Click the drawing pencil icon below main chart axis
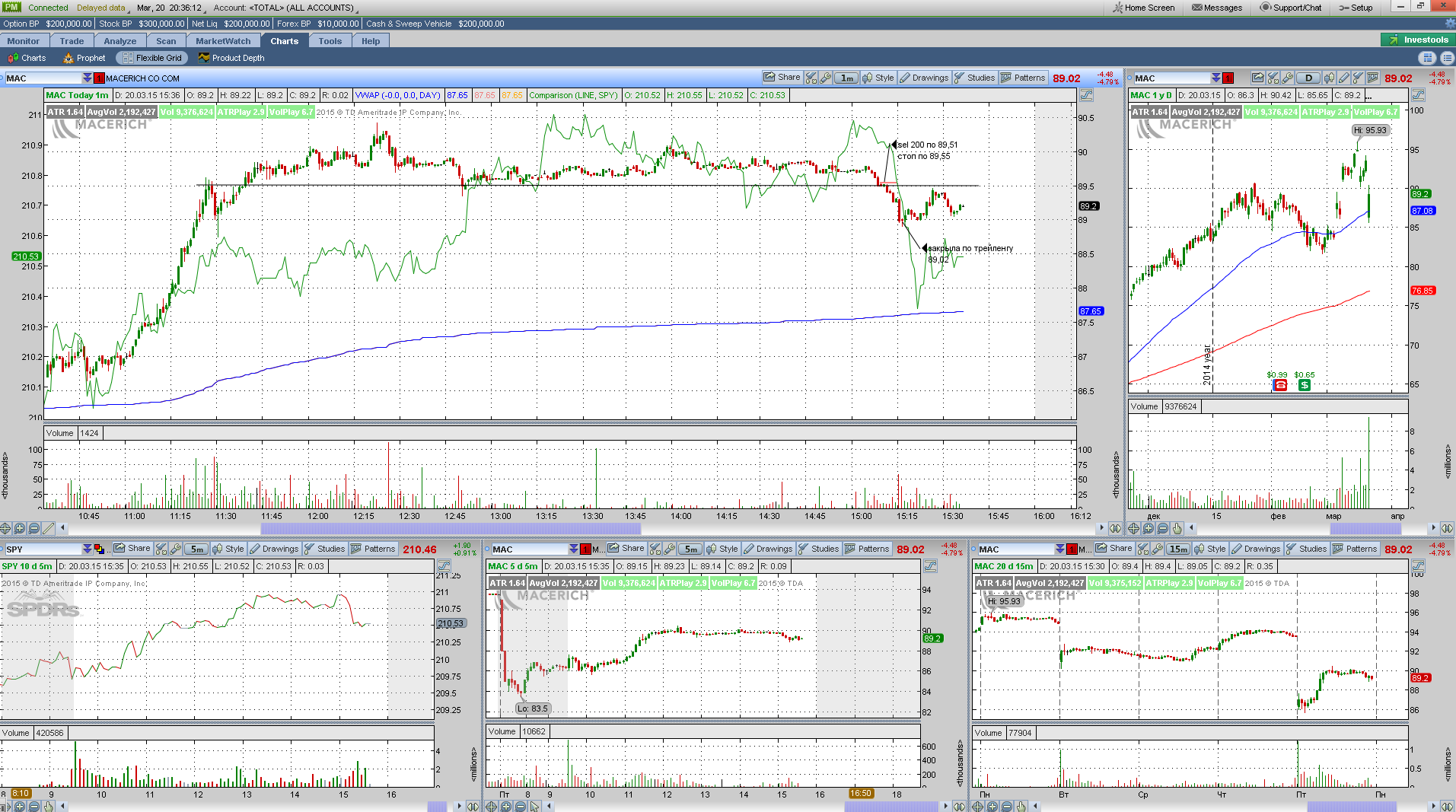Viewport: 1456px width, 812px height. click(x=49, y=528)
